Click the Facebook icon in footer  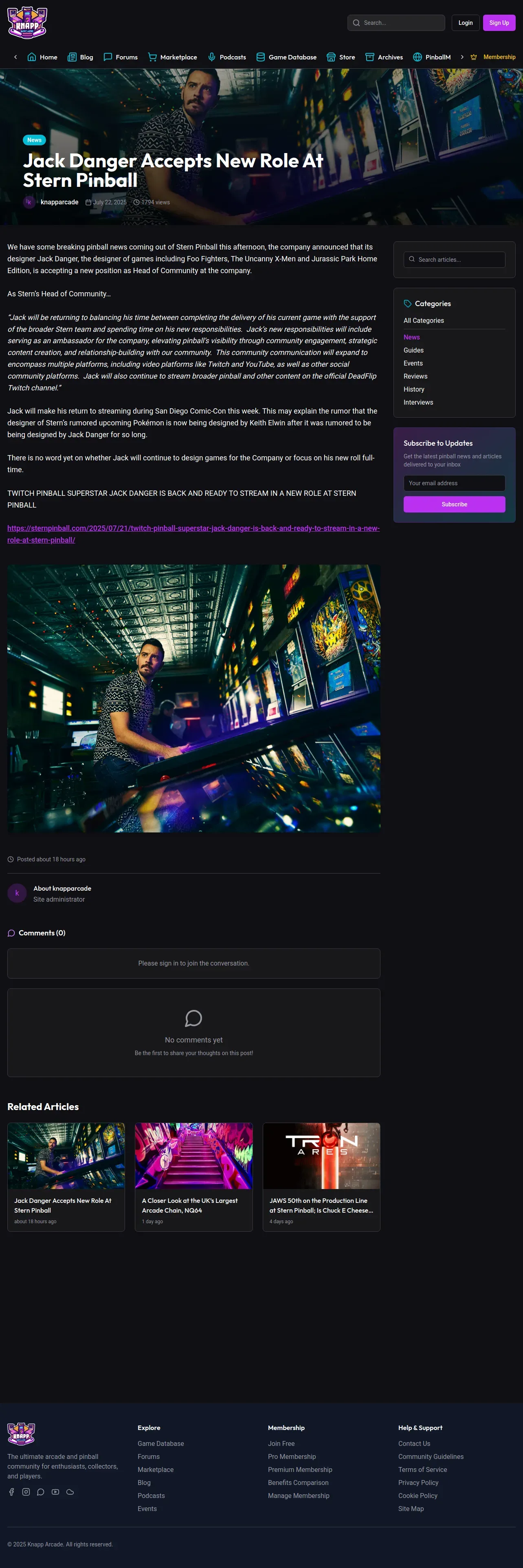point(11,1492)
